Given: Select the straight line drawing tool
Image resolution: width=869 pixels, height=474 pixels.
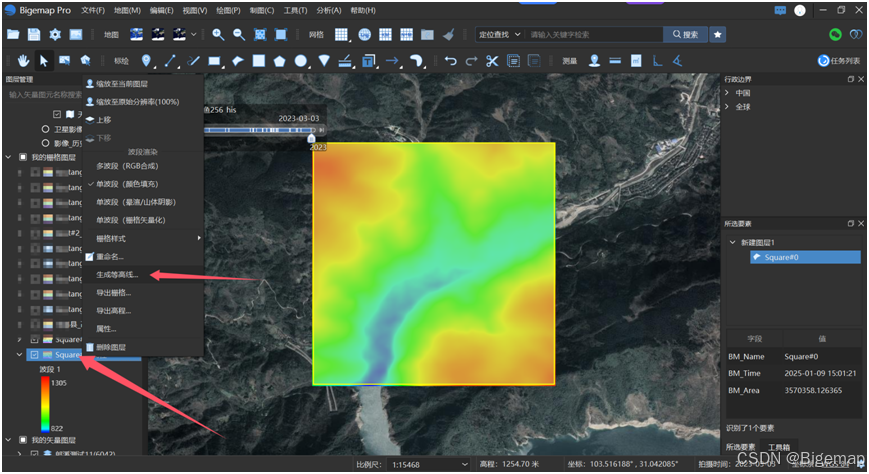Looking at the screenshot, I should (170, 60).
